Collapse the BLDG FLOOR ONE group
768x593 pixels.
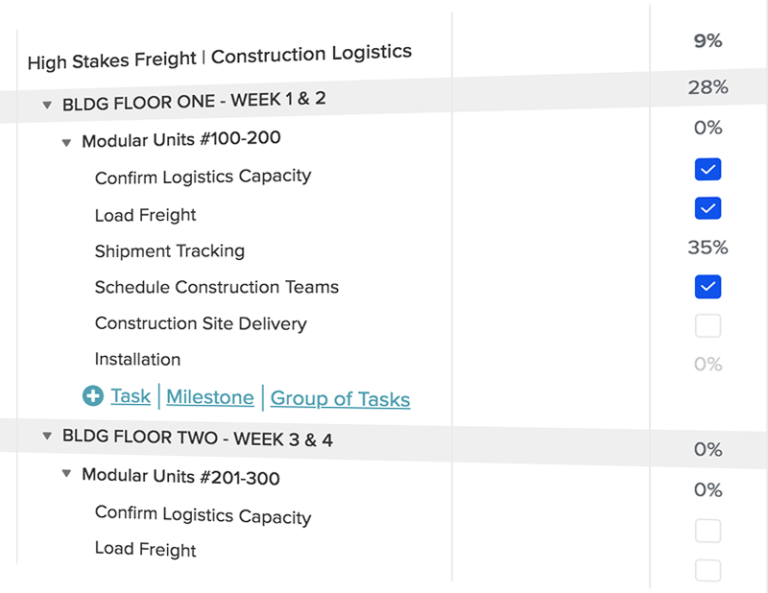(x=47, y=105)
